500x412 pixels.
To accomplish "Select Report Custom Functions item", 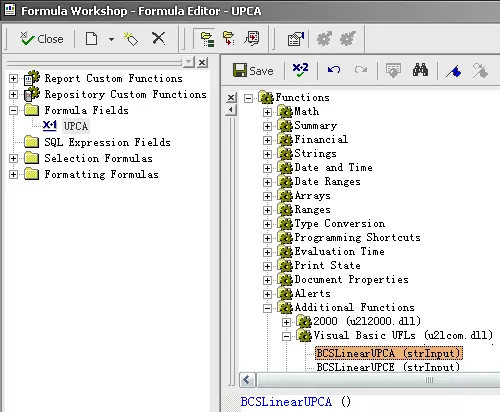I will tap(113, 78).
